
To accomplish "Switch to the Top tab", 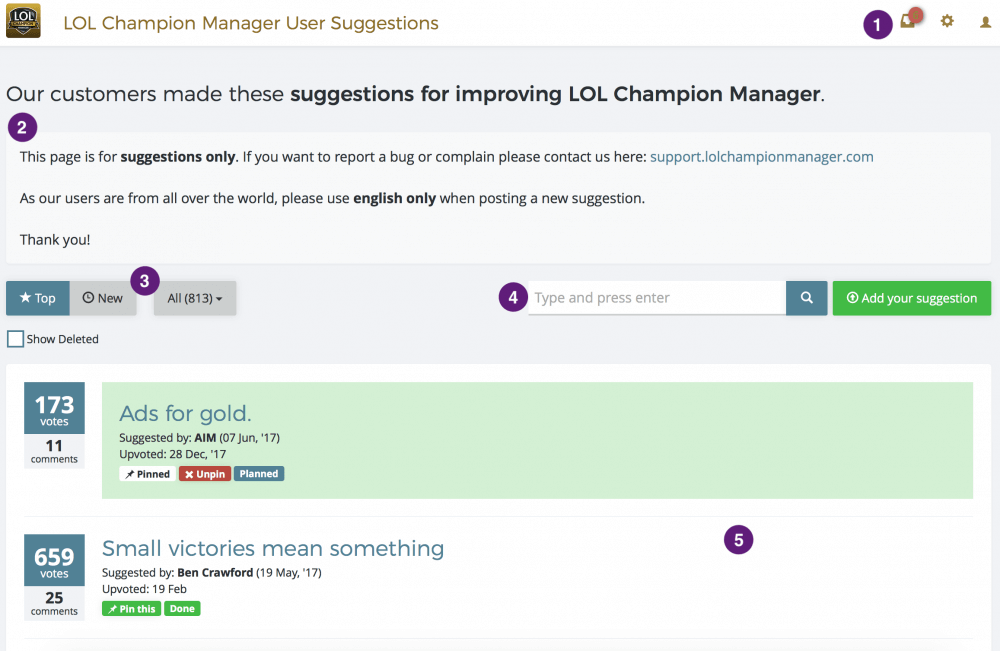I will pos(38,298).
